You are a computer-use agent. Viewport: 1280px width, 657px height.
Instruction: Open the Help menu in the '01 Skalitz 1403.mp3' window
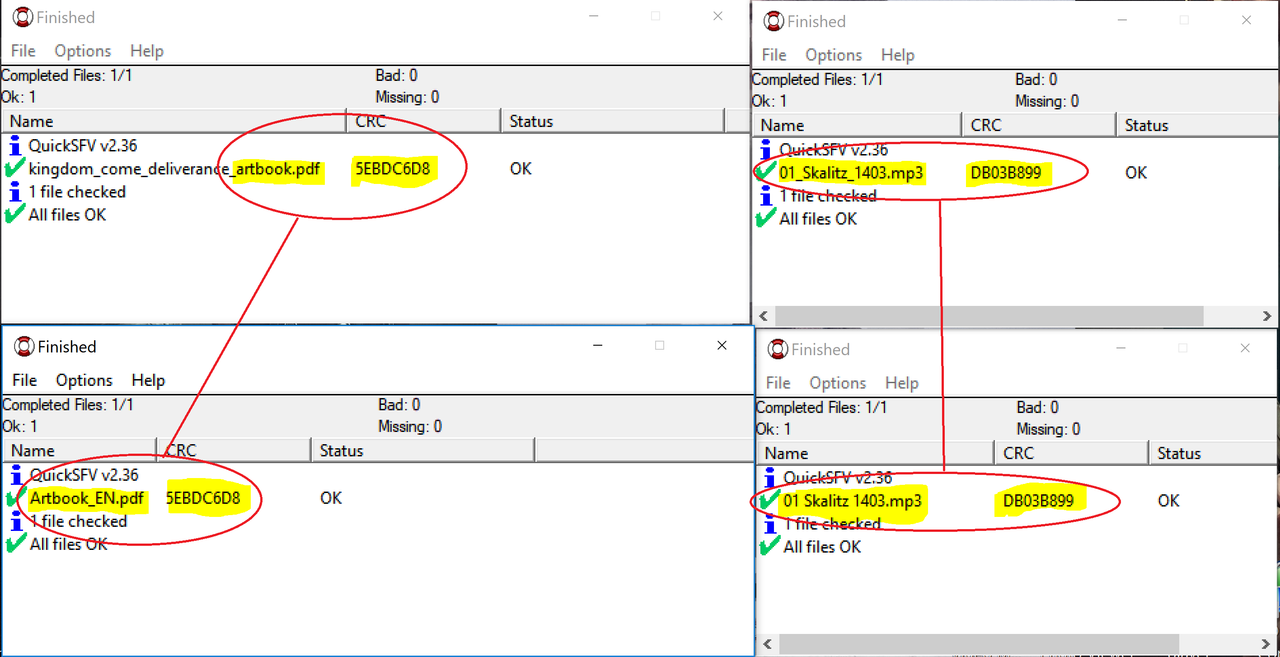(x=902, y=383)
